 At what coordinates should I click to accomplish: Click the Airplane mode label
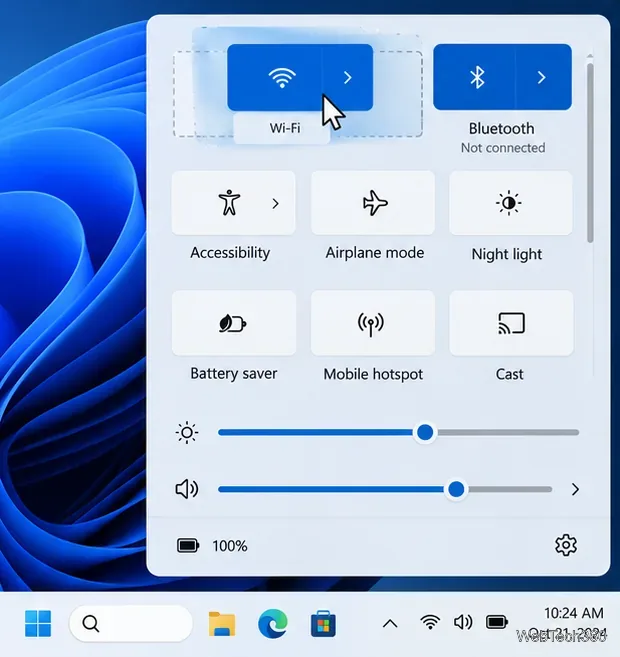coord(375,253)
